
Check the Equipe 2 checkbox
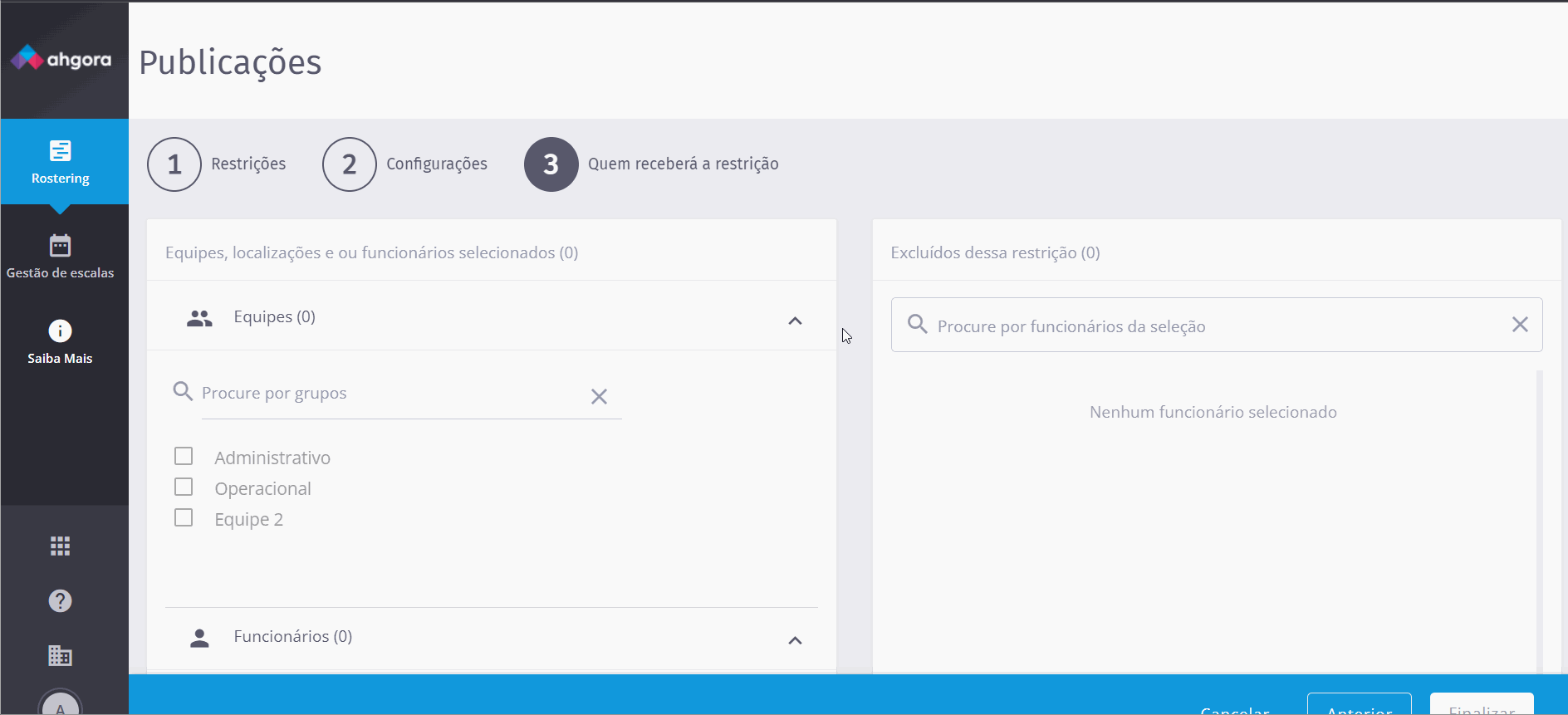pyautogui.click(x=184, y=517)
